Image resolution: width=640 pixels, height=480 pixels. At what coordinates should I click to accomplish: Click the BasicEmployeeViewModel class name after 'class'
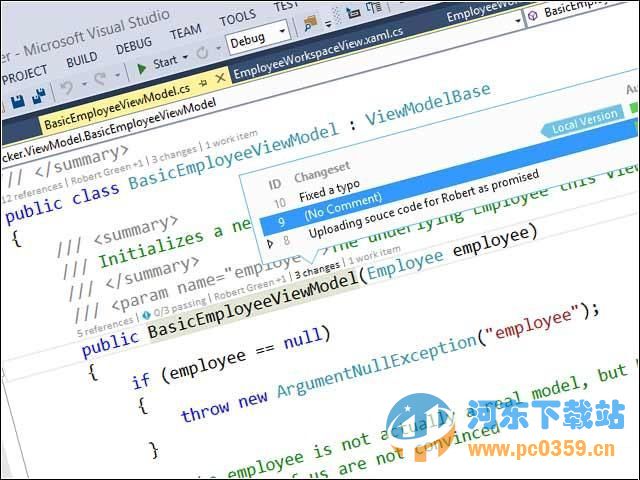tap(233, 158)
